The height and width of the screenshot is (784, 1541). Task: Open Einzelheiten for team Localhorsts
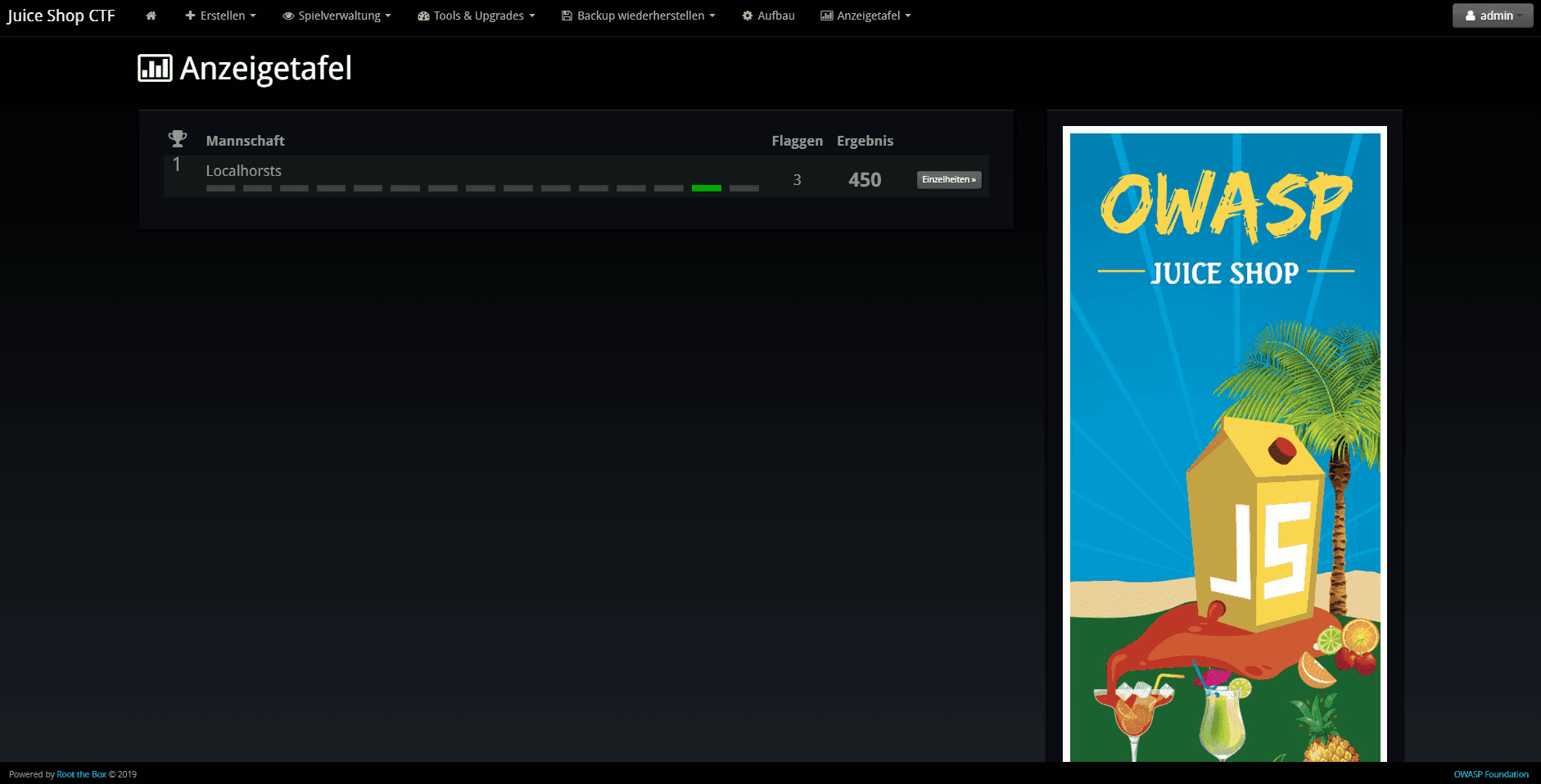pos(949,179)
